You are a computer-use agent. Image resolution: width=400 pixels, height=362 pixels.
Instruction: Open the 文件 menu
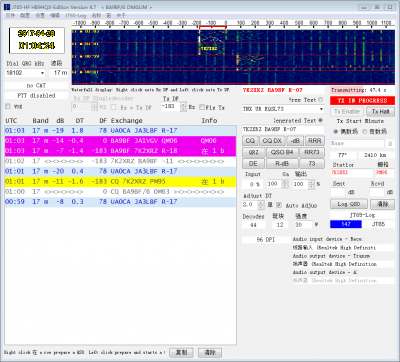tap(11, 16)
